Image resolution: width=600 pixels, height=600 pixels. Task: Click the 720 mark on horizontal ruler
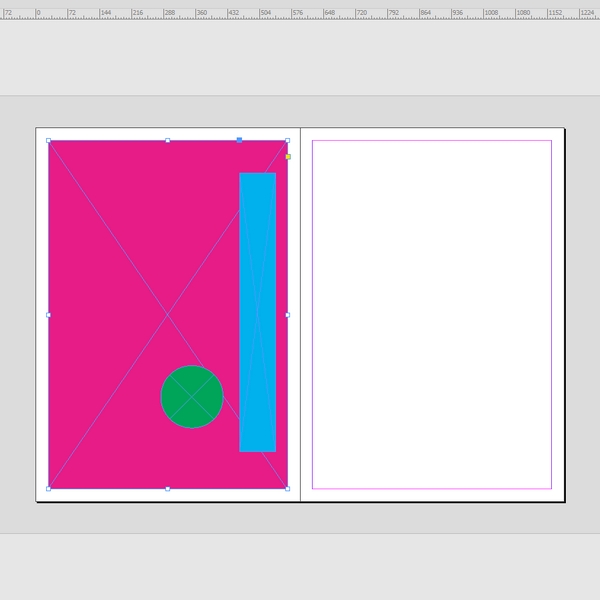pyautogui.click(x=360, y=13)
